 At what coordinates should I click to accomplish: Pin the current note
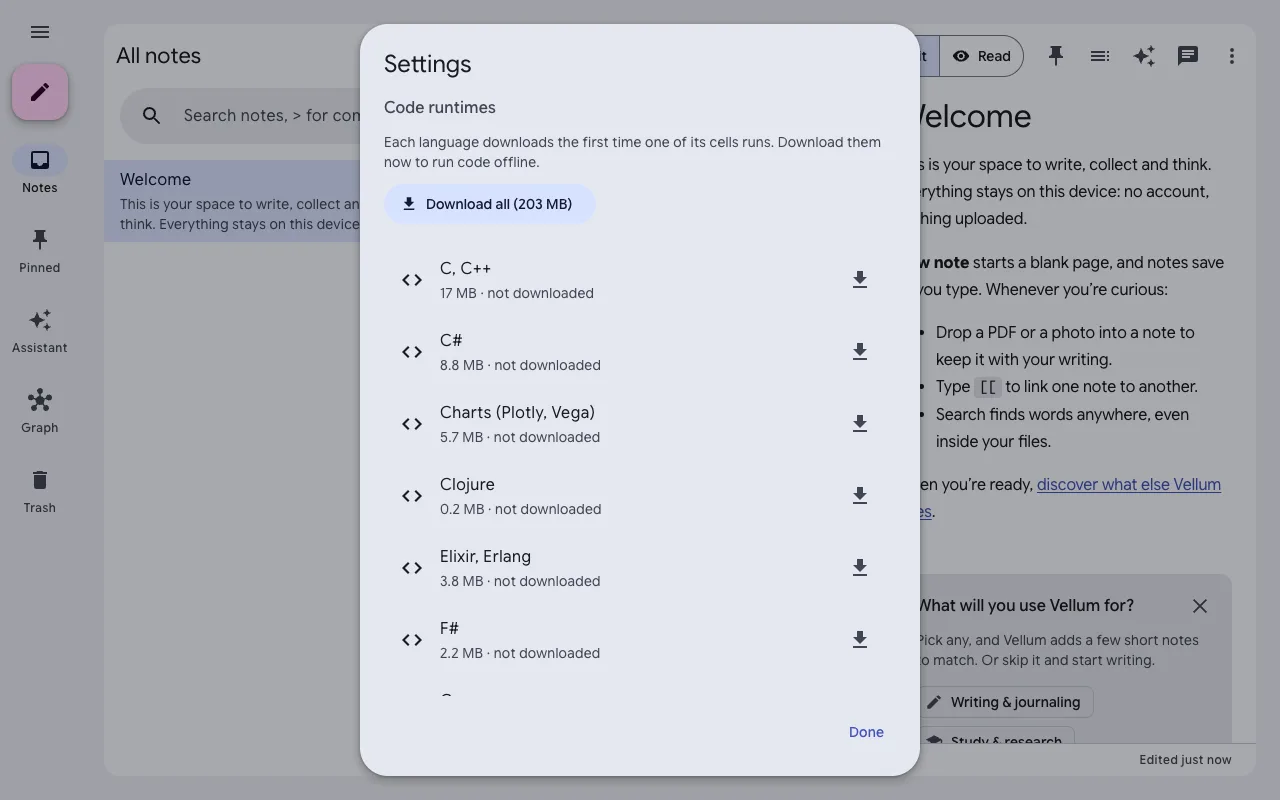pos(1056,56)
